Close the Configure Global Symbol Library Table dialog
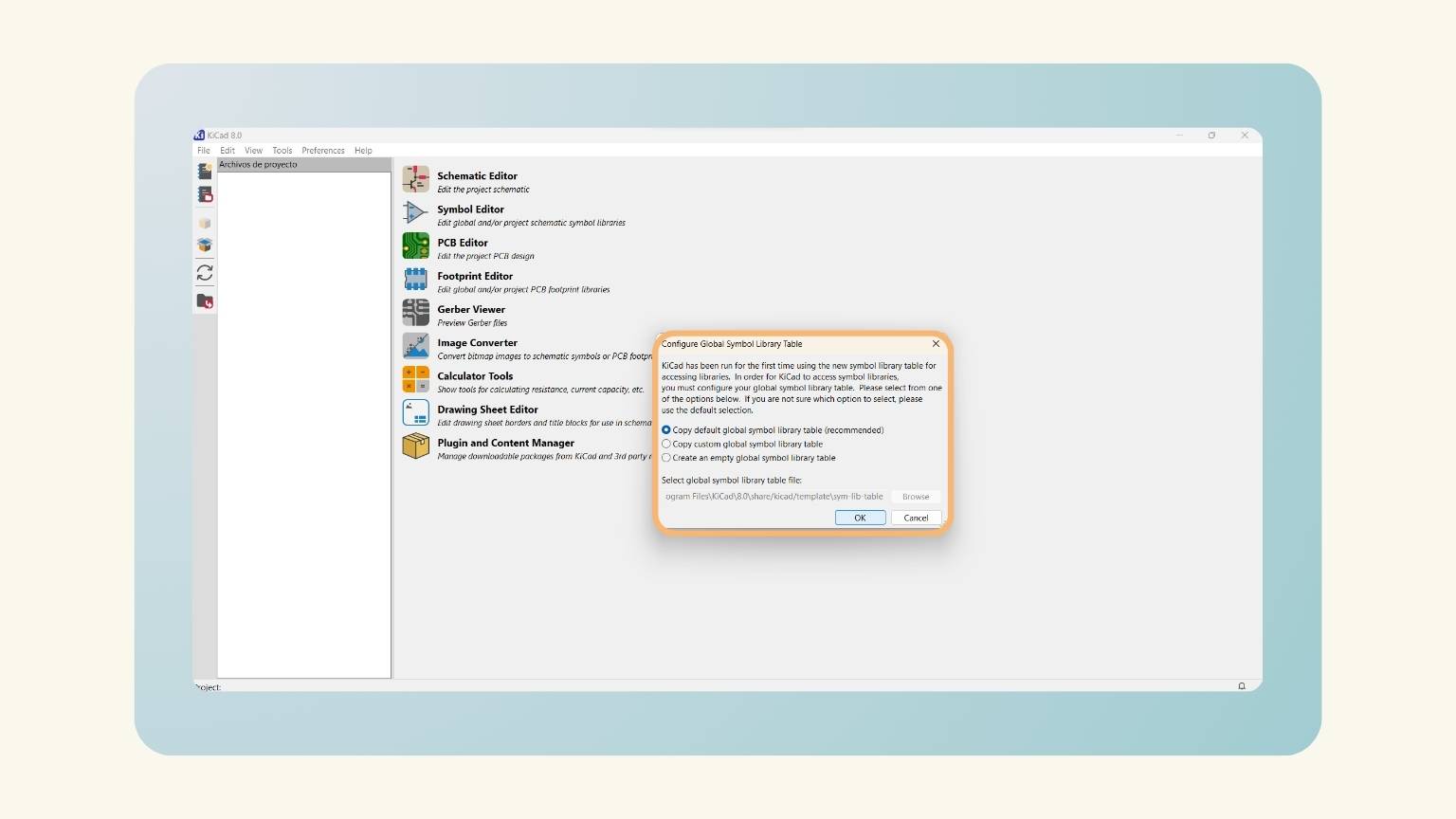Viewport: 1456px width, 819px height. pos(936,344)
